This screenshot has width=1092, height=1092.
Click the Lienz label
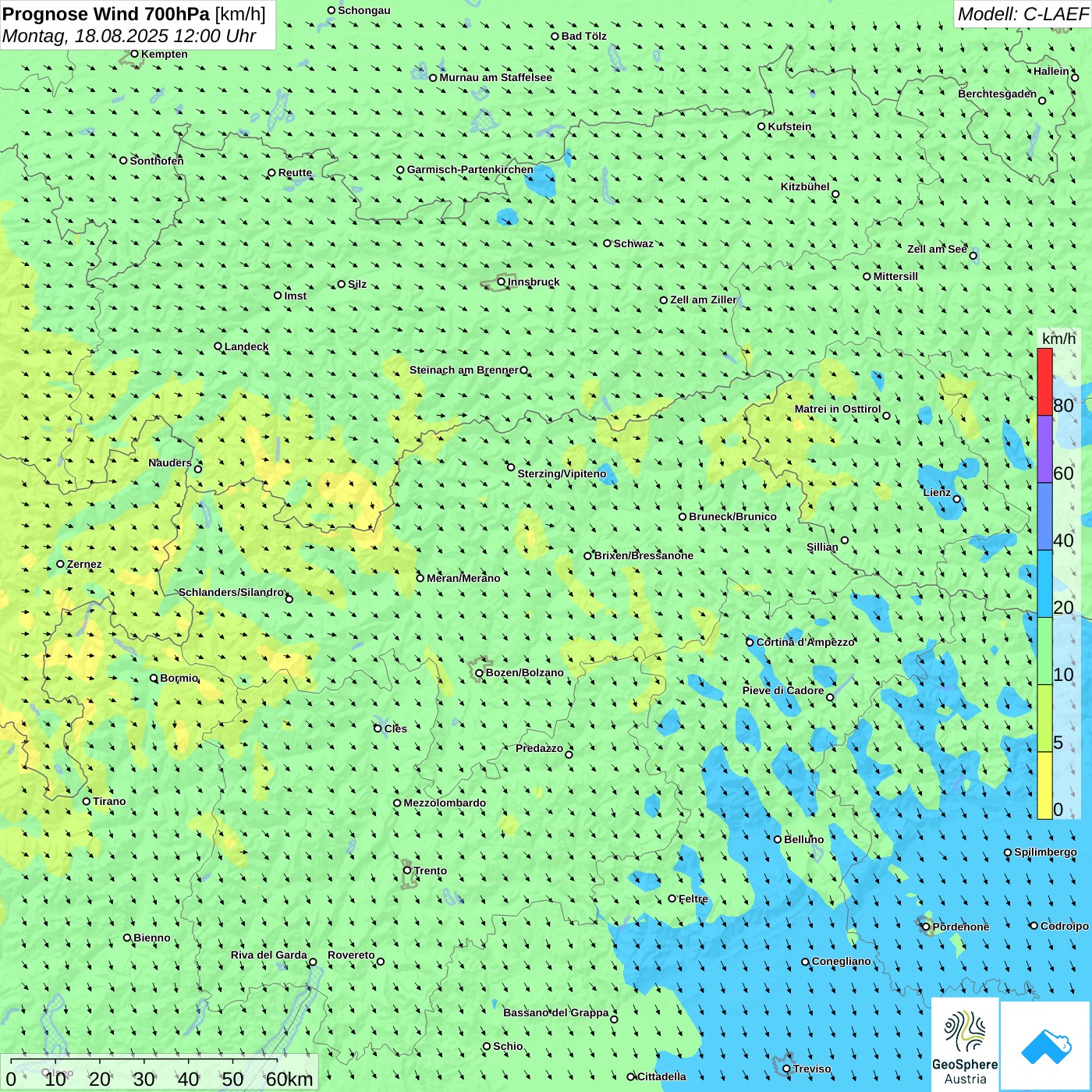pos(937,492)
